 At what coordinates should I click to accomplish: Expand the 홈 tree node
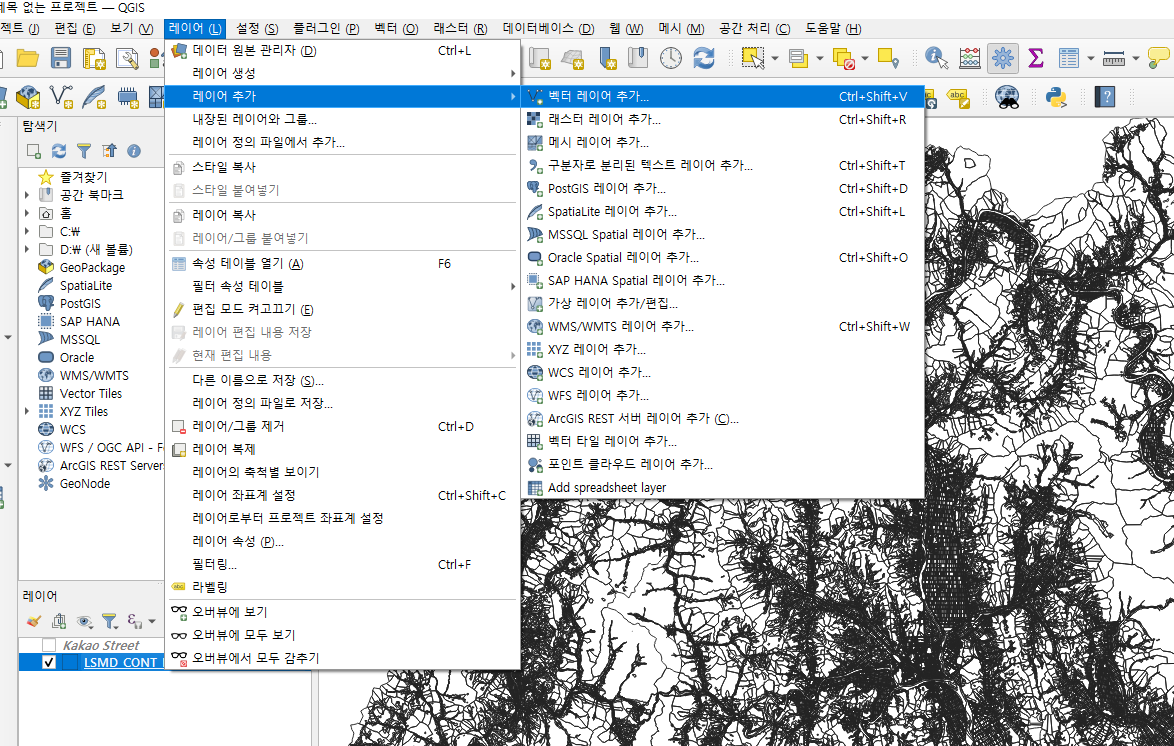pyautogui.click(x=27, y=213)
